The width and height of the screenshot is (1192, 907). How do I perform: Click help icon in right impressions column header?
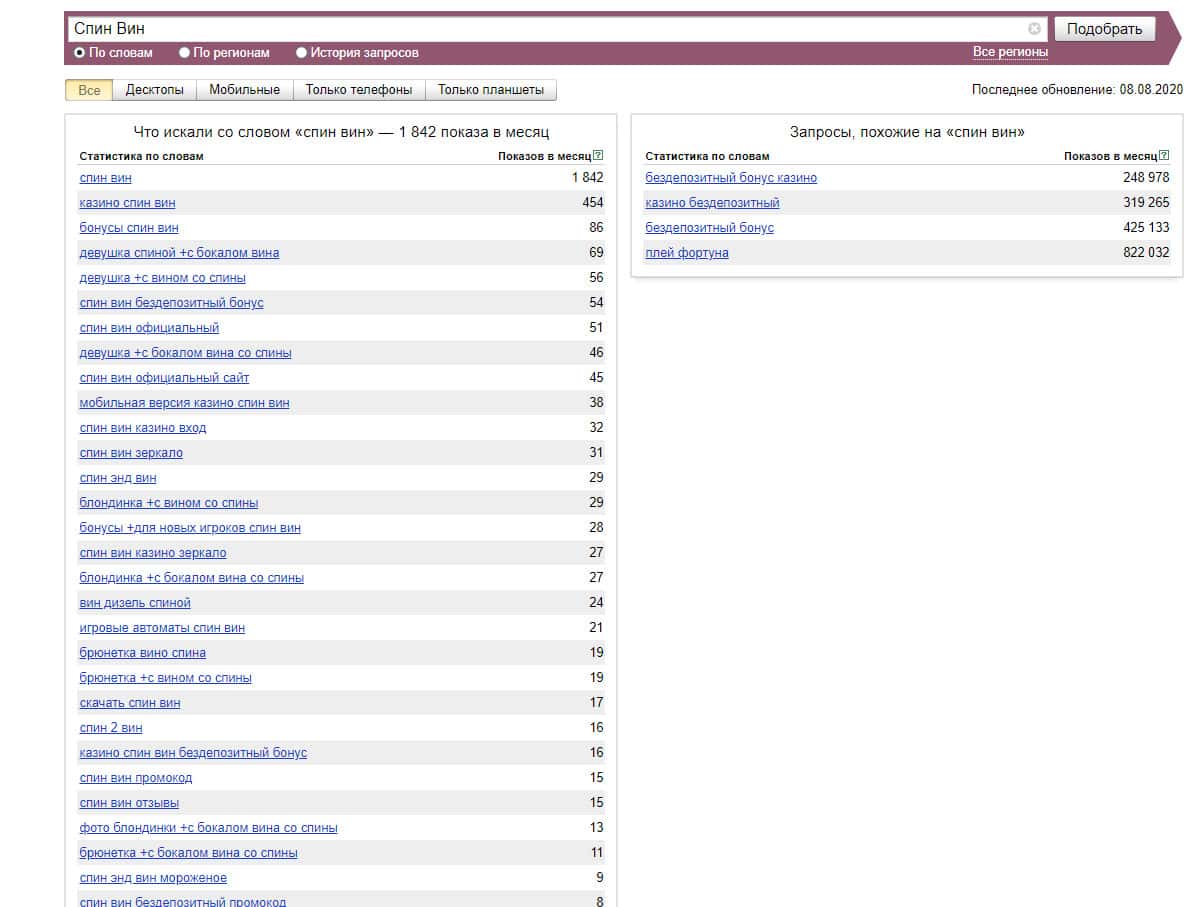pyautogui.click(x=1164, y=155)
